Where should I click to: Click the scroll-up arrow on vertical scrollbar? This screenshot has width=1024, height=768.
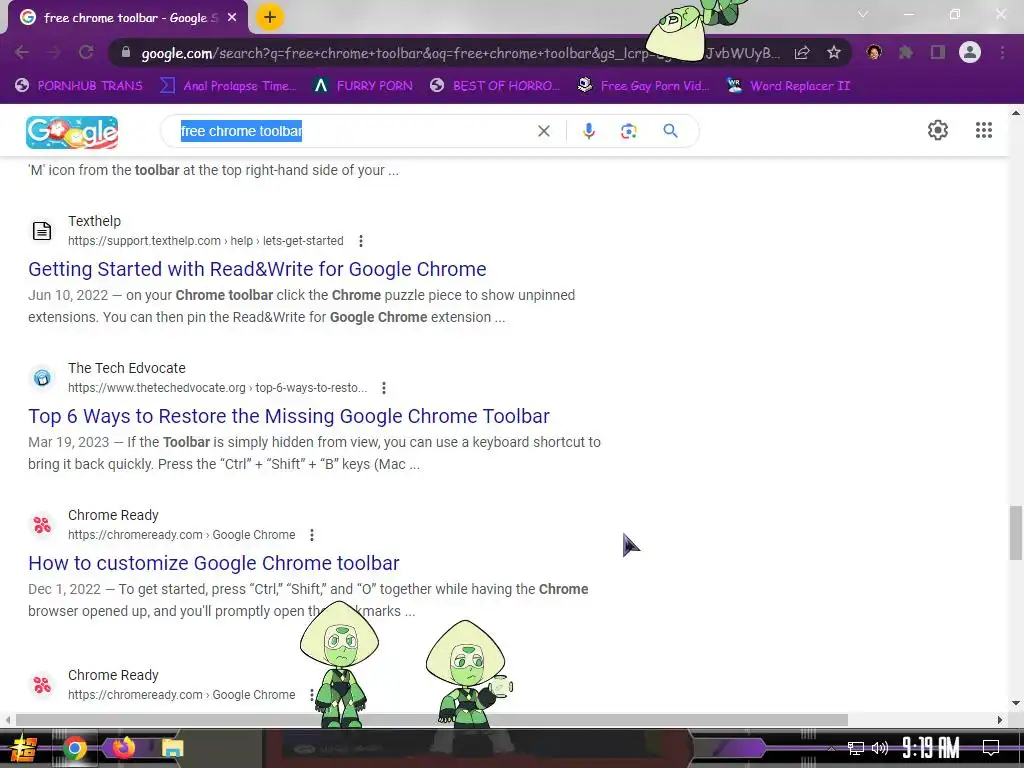coord(1016,113)
